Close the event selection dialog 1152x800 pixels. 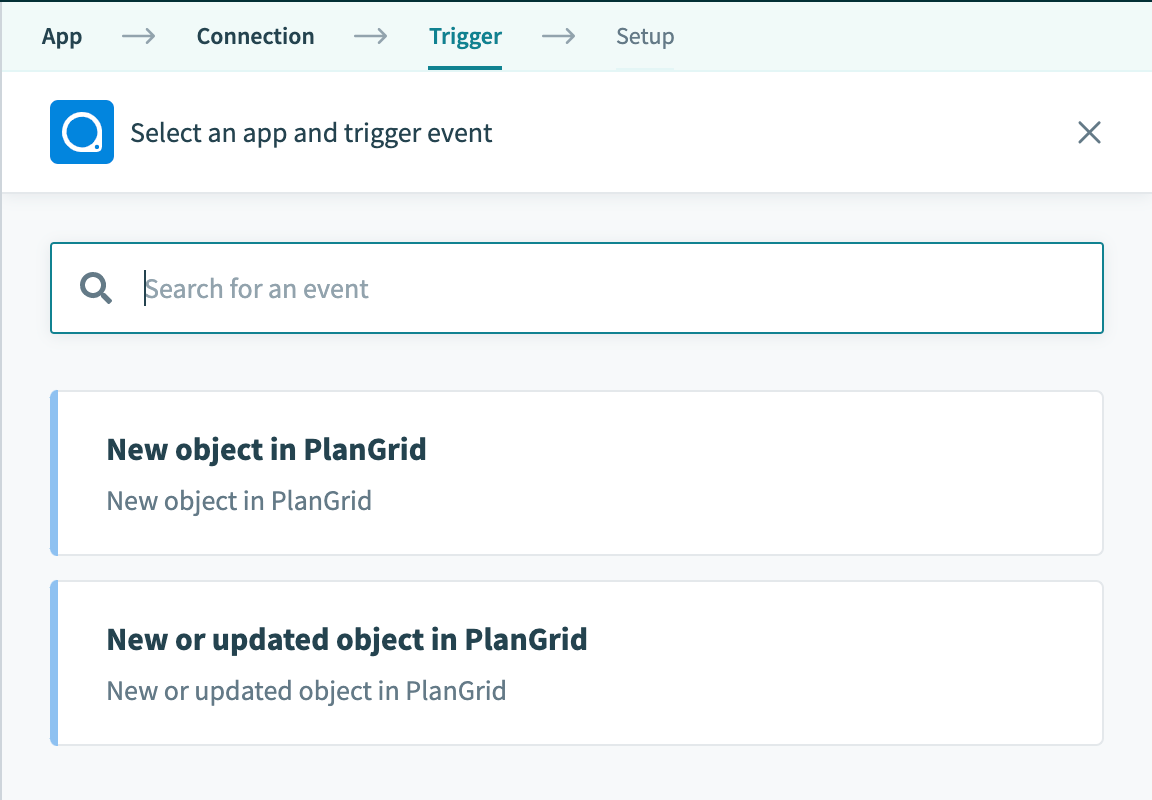click(1089, 132)
